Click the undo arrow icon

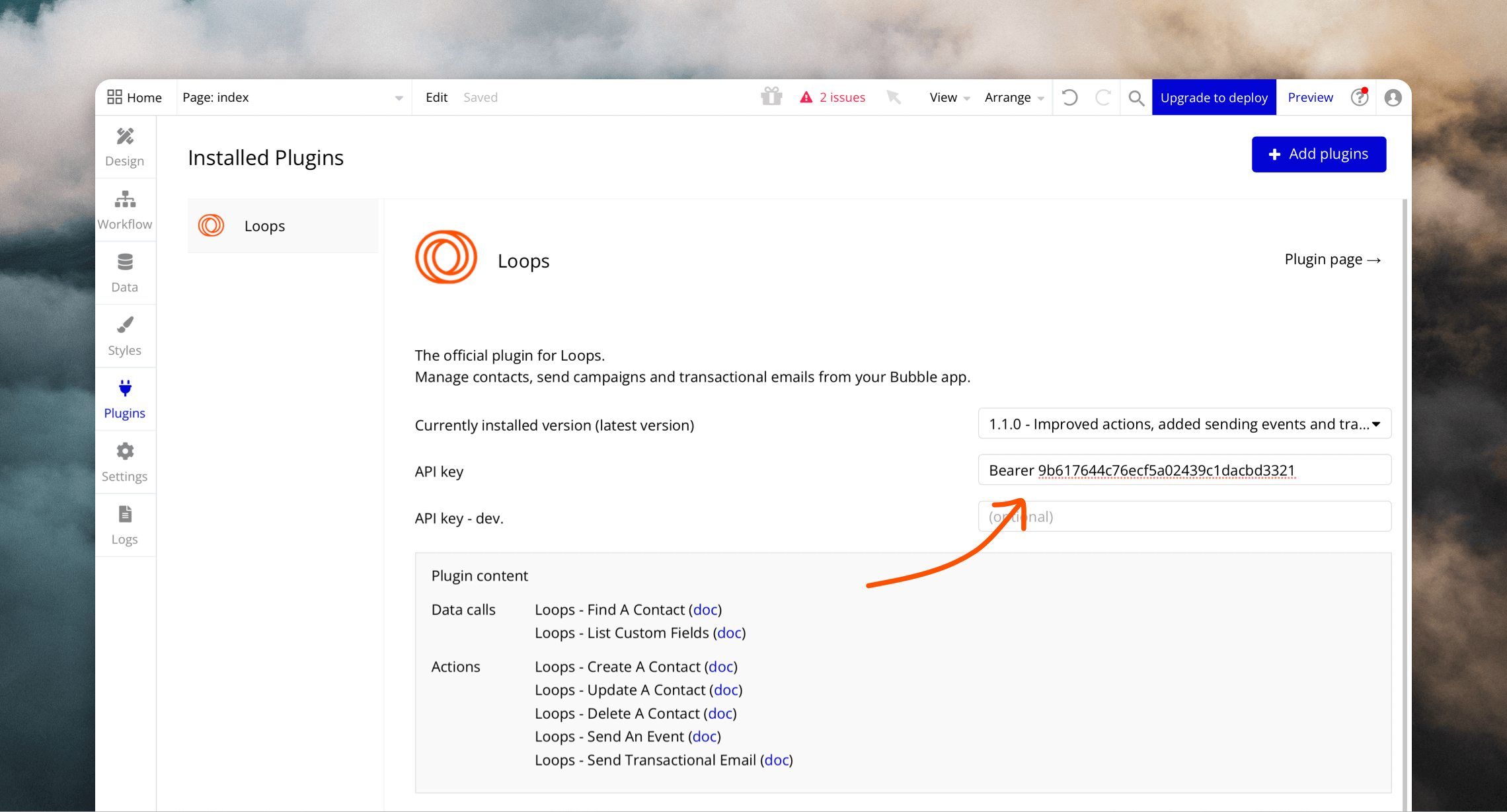[x=1069, y=98]
